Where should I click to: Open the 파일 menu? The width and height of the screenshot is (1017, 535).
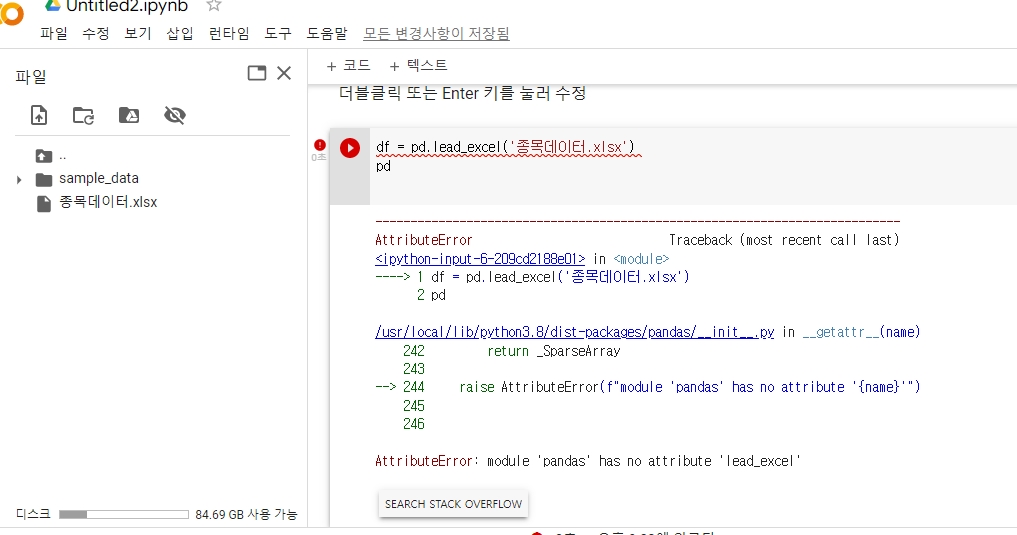pos(54,33)
